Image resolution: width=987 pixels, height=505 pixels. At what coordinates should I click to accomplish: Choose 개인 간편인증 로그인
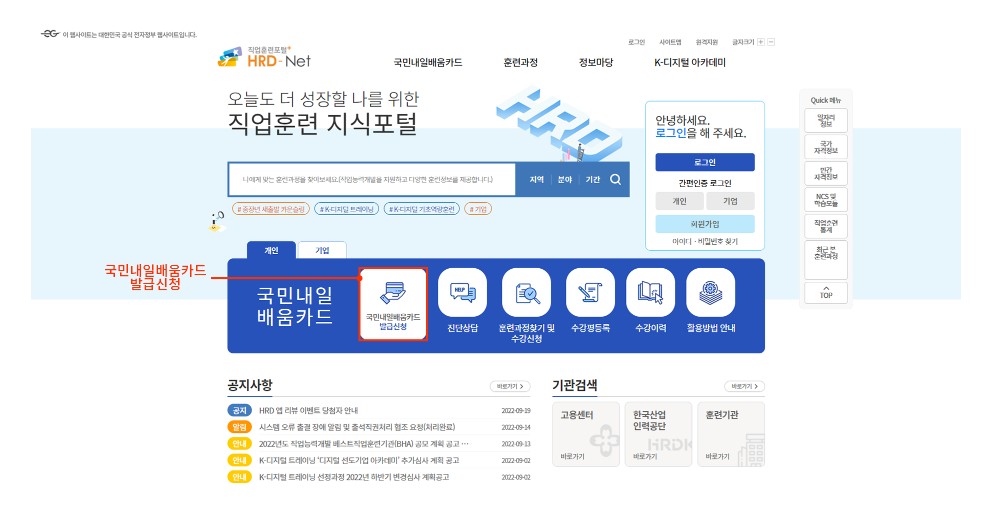679,201
